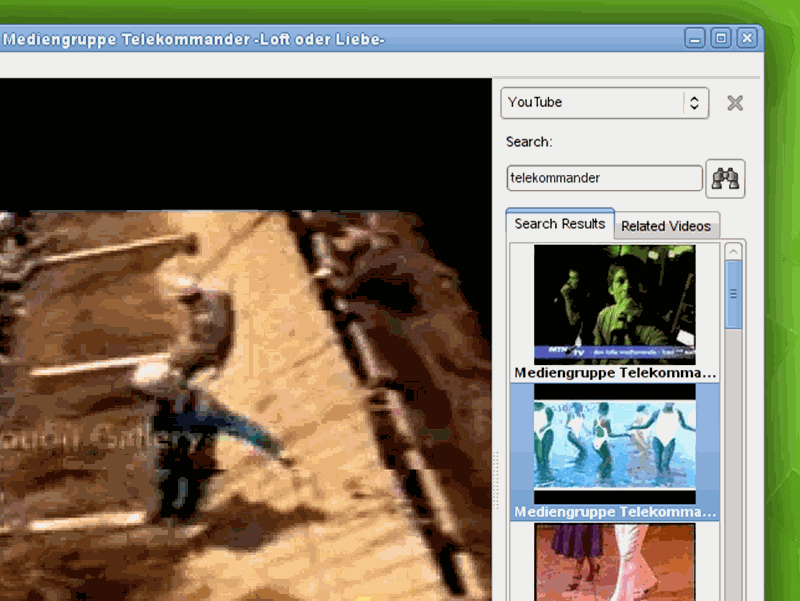Click the first result title under green thumbnail

(x=615, y=373)
